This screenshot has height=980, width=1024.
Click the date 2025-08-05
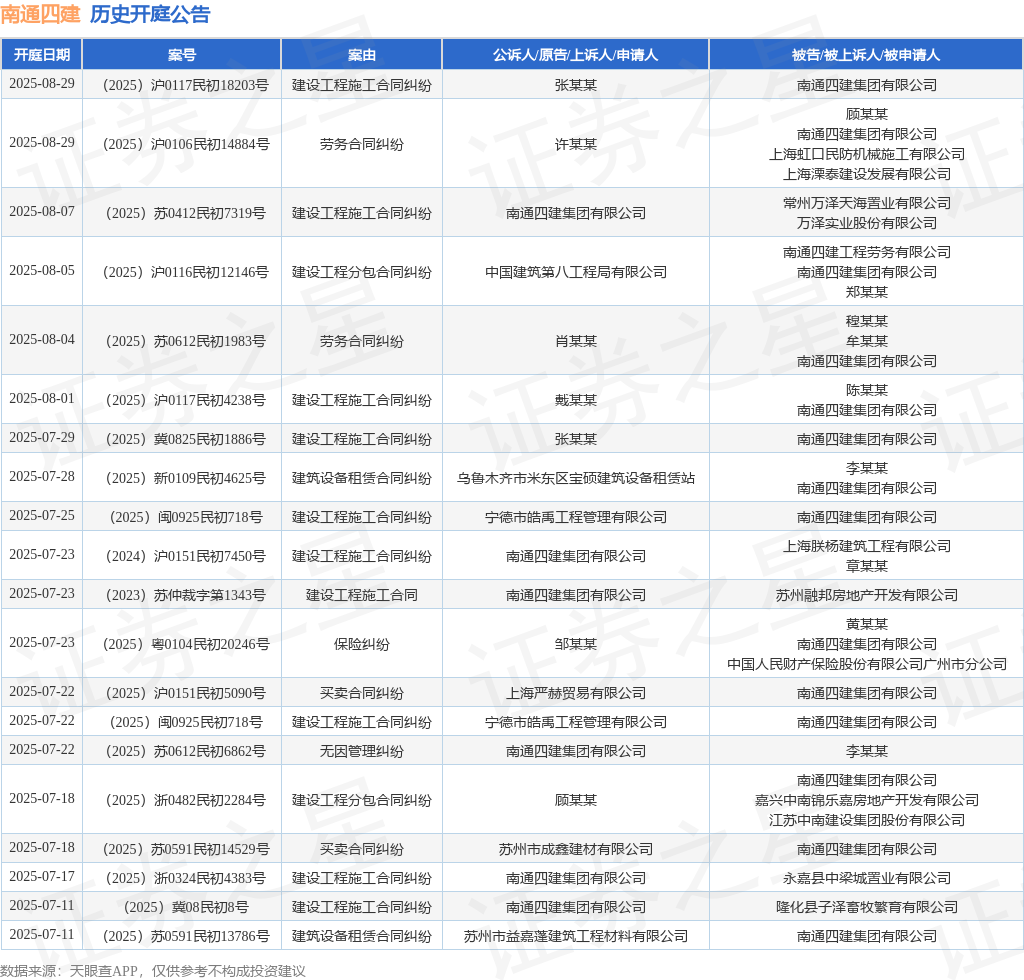pos(42,270)
